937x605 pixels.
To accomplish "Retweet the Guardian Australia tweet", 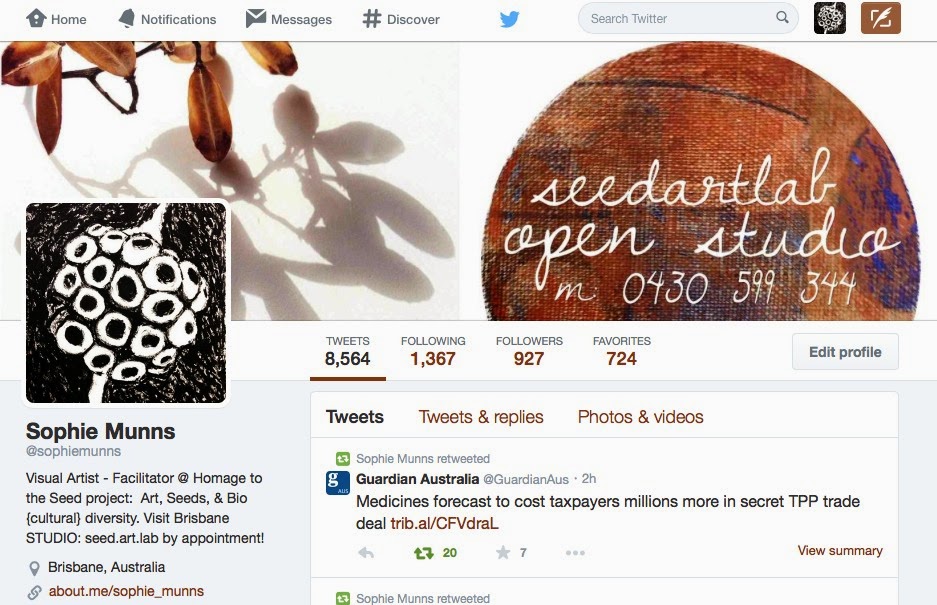I will [424, 553].
